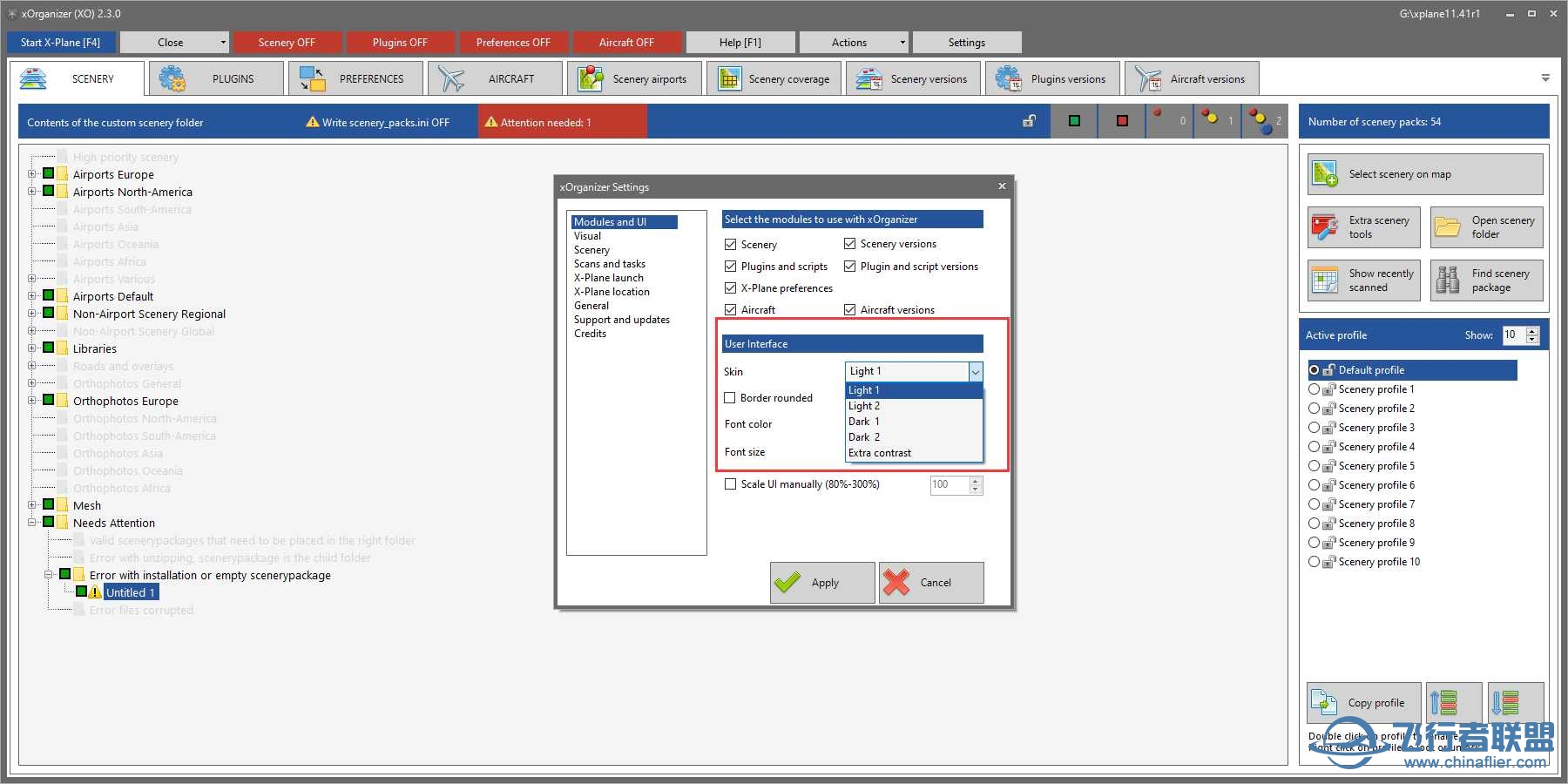This screenshot has height=784, width=1568.
Task: Click the Select scenery on map icon
Action: coord(1325,174)
